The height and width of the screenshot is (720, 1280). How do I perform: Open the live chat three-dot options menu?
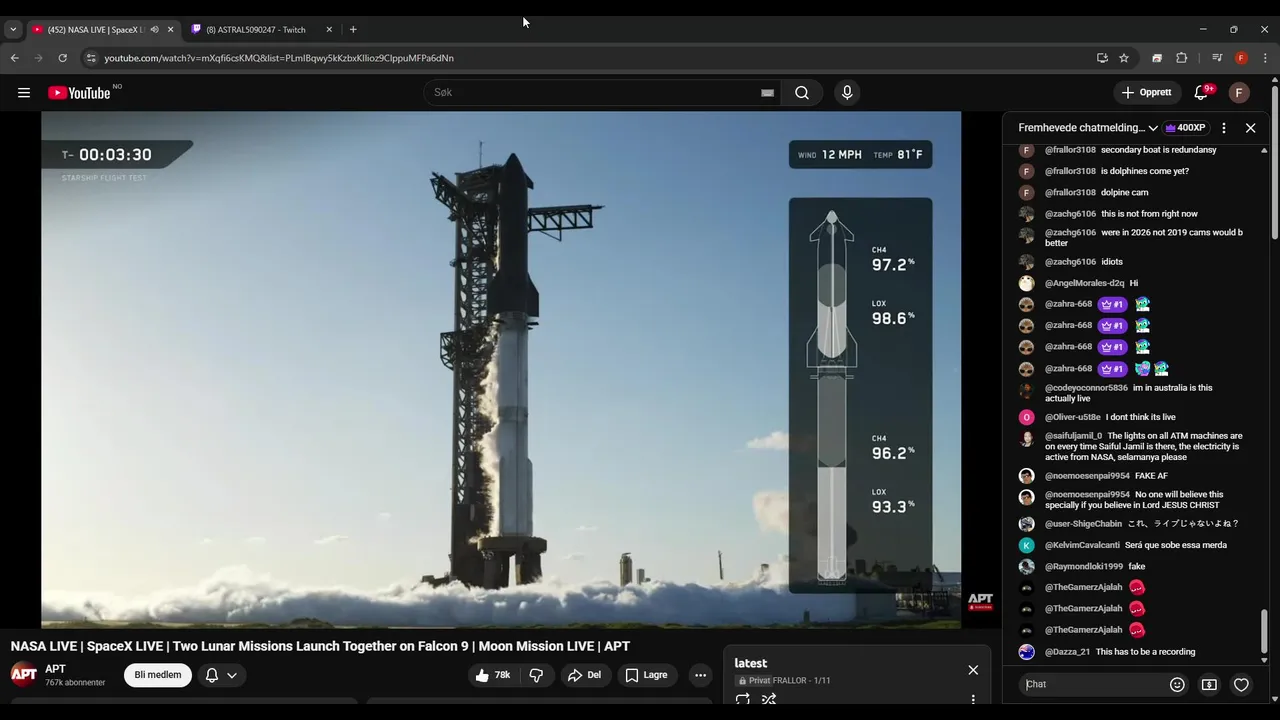click(x=1224, y=128)
